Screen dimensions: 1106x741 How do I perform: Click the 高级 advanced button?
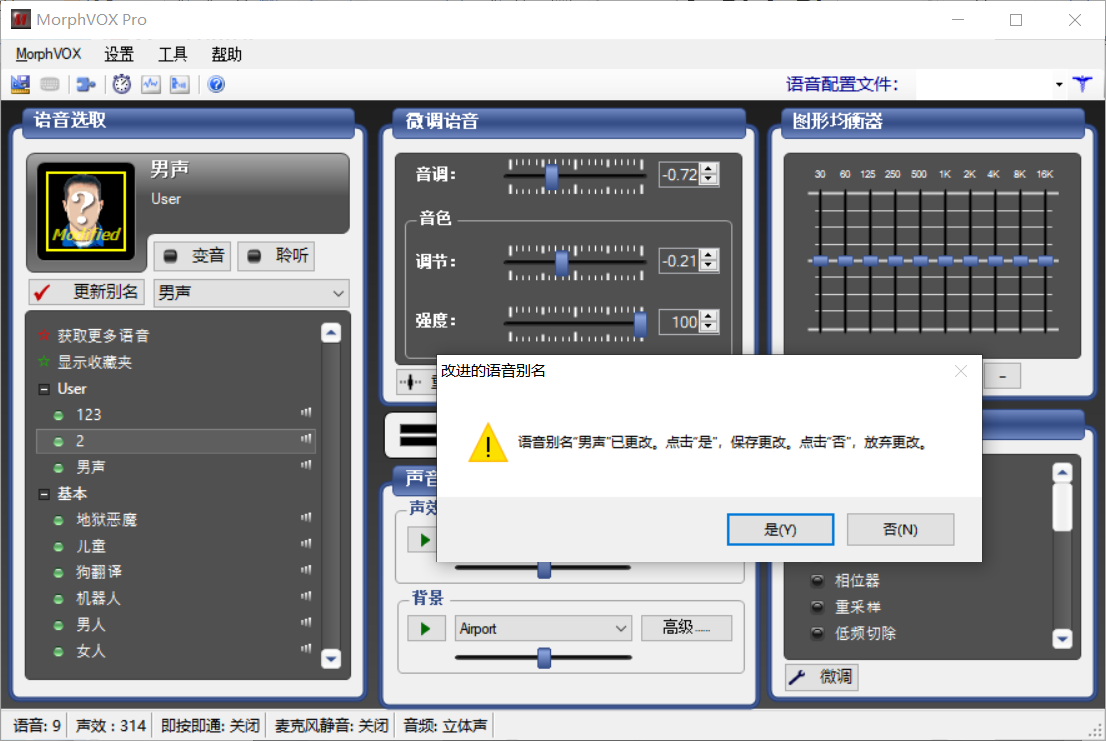pyautogui.click(x=686, y=627)
